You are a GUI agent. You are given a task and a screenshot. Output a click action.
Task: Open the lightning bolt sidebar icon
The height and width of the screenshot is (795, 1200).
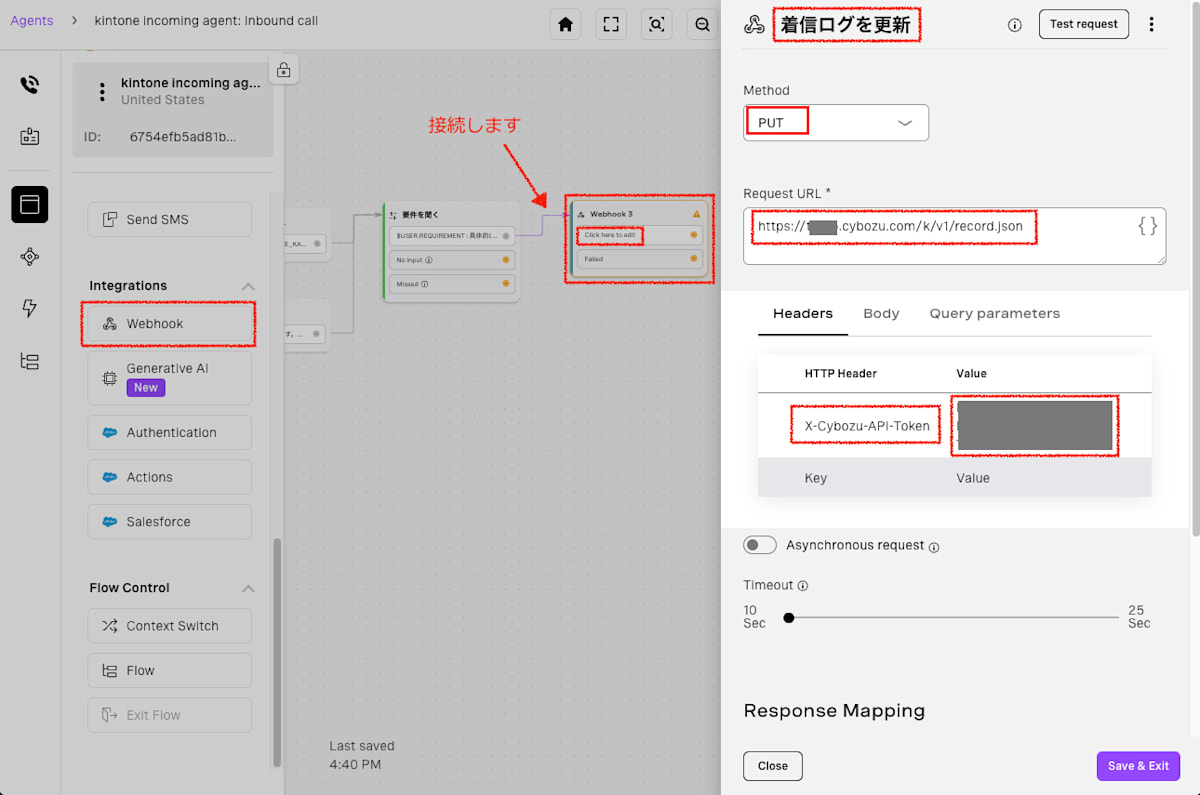[x=30, y=309]
